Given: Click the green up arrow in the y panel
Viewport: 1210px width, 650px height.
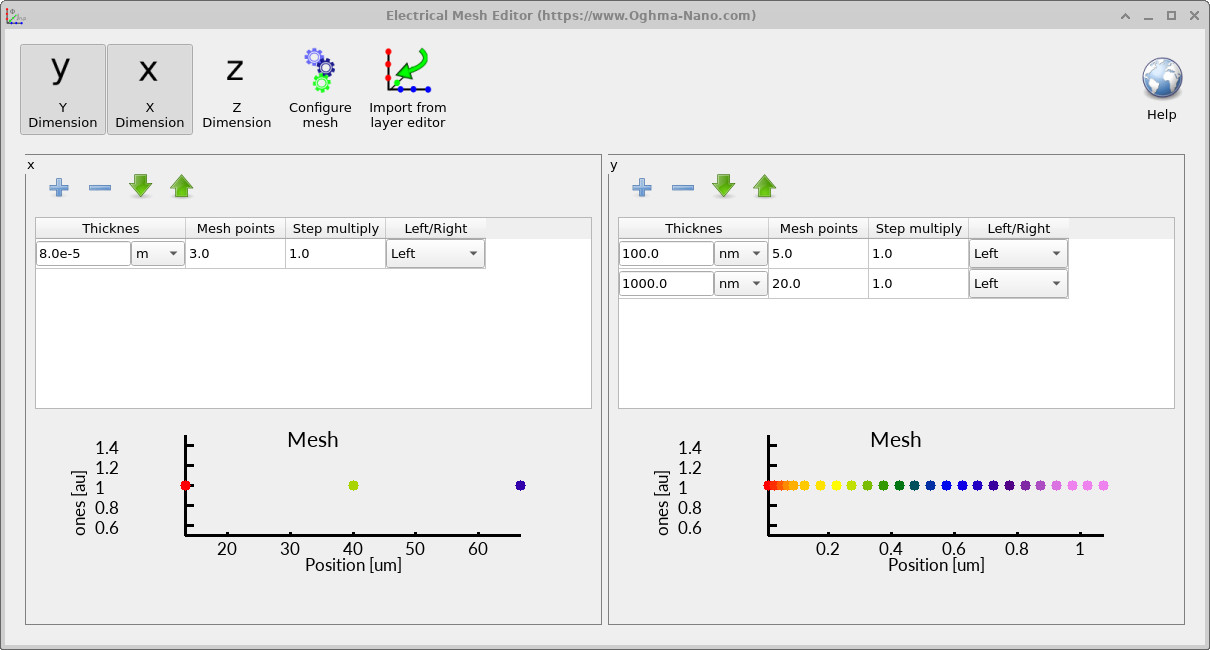Looking at the screenshot, I should click(764, 187).
